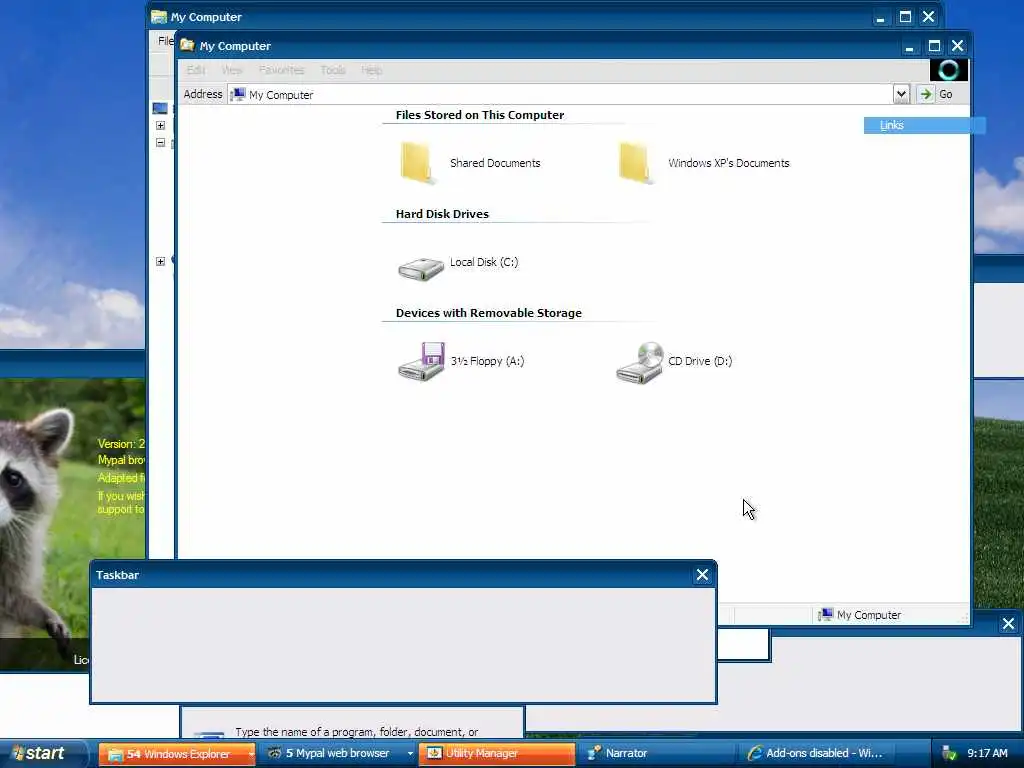Expand the lowest plus node in folder tree
1024x768 pixels.
[161, 261]
